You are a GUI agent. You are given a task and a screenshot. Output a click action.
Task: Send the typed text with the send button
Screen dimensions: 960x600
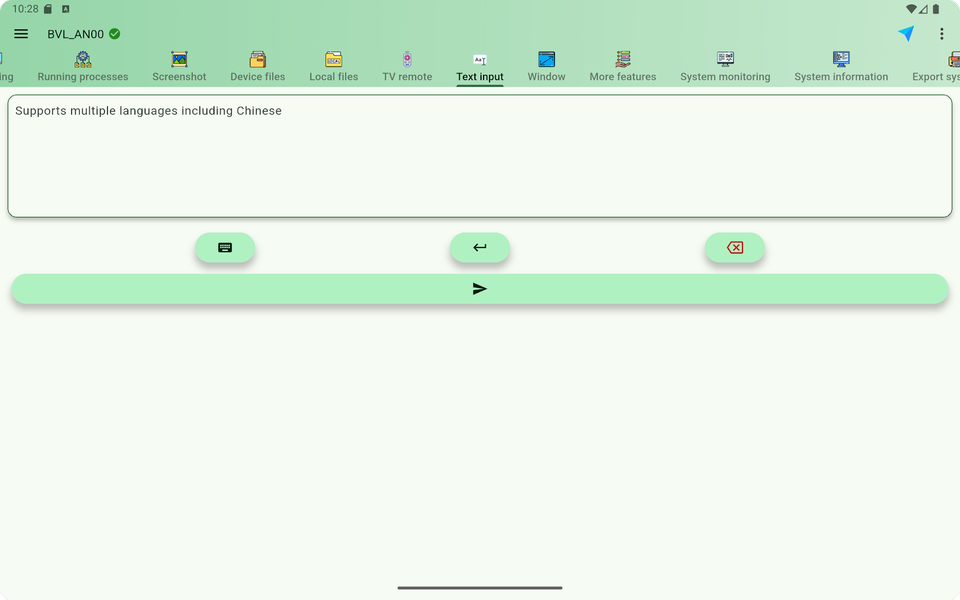pyautogui.click(x=480, y=288)
